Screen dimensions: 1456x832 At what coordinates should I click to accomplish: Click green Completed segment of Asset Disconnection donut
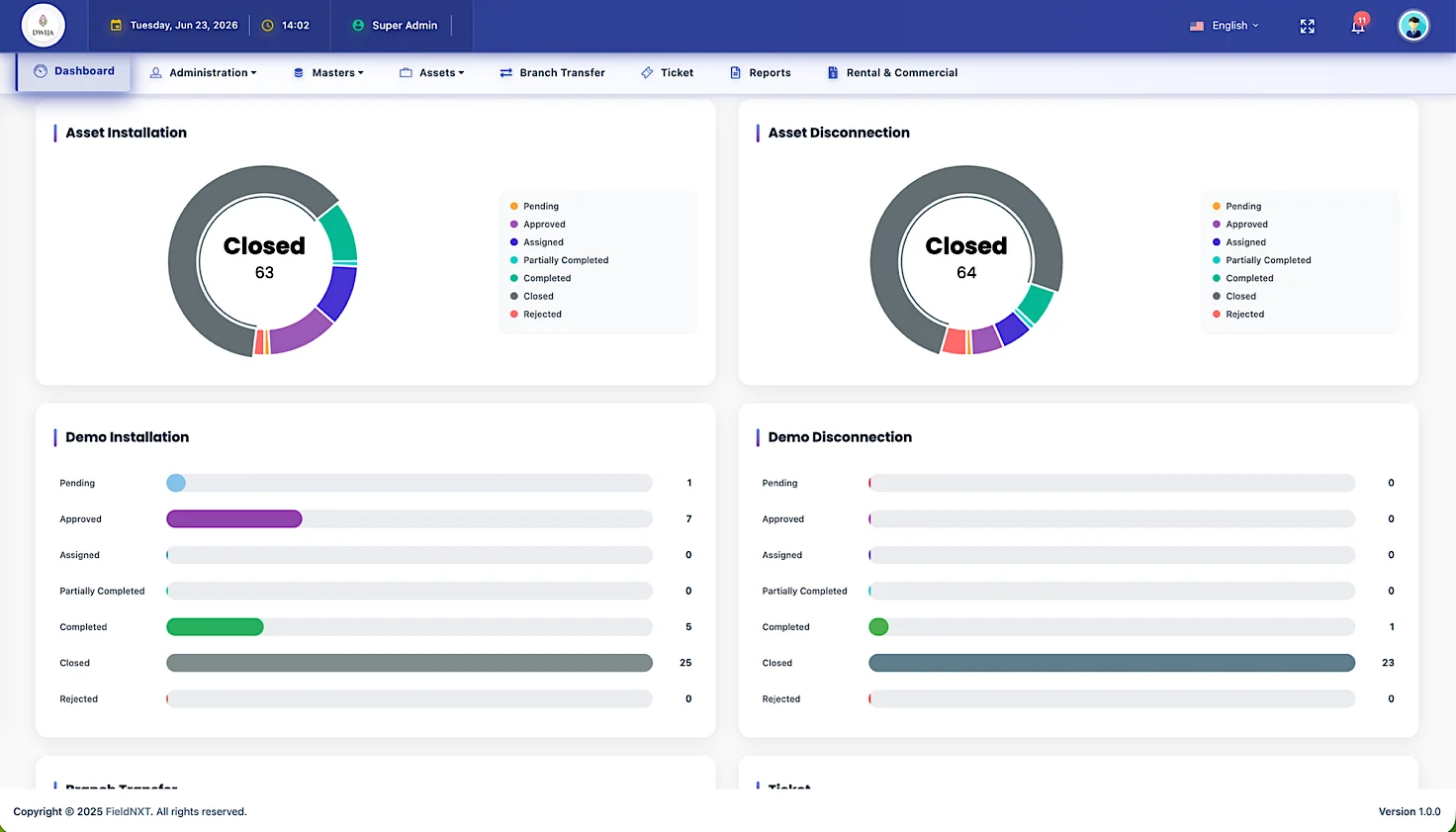pos(1036,304)
